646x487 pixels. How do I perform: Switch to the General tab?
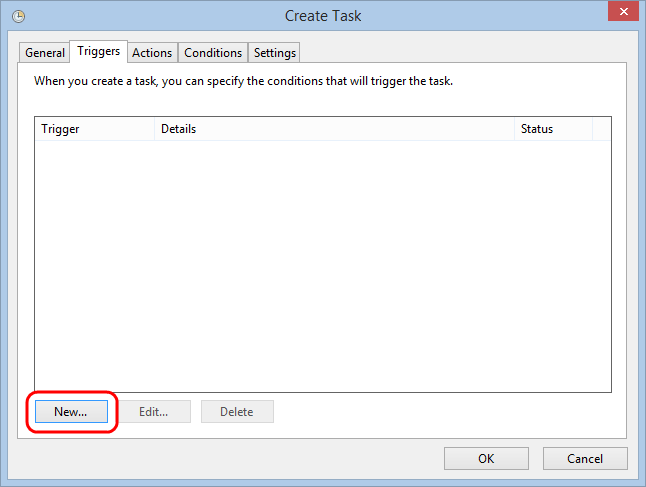click(45, 53)
